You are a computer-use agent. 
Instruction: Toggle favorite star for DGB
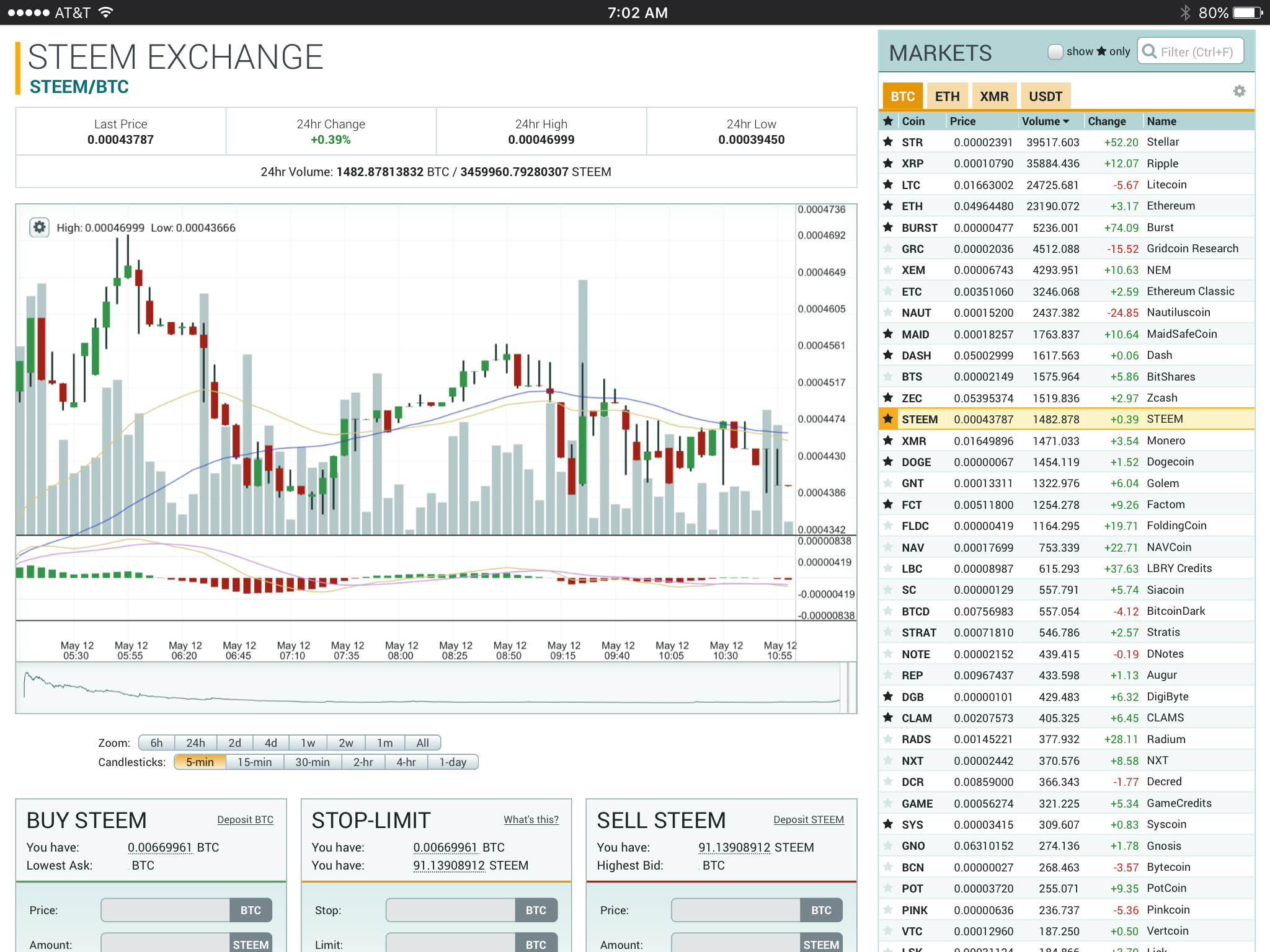pos(888,697)
